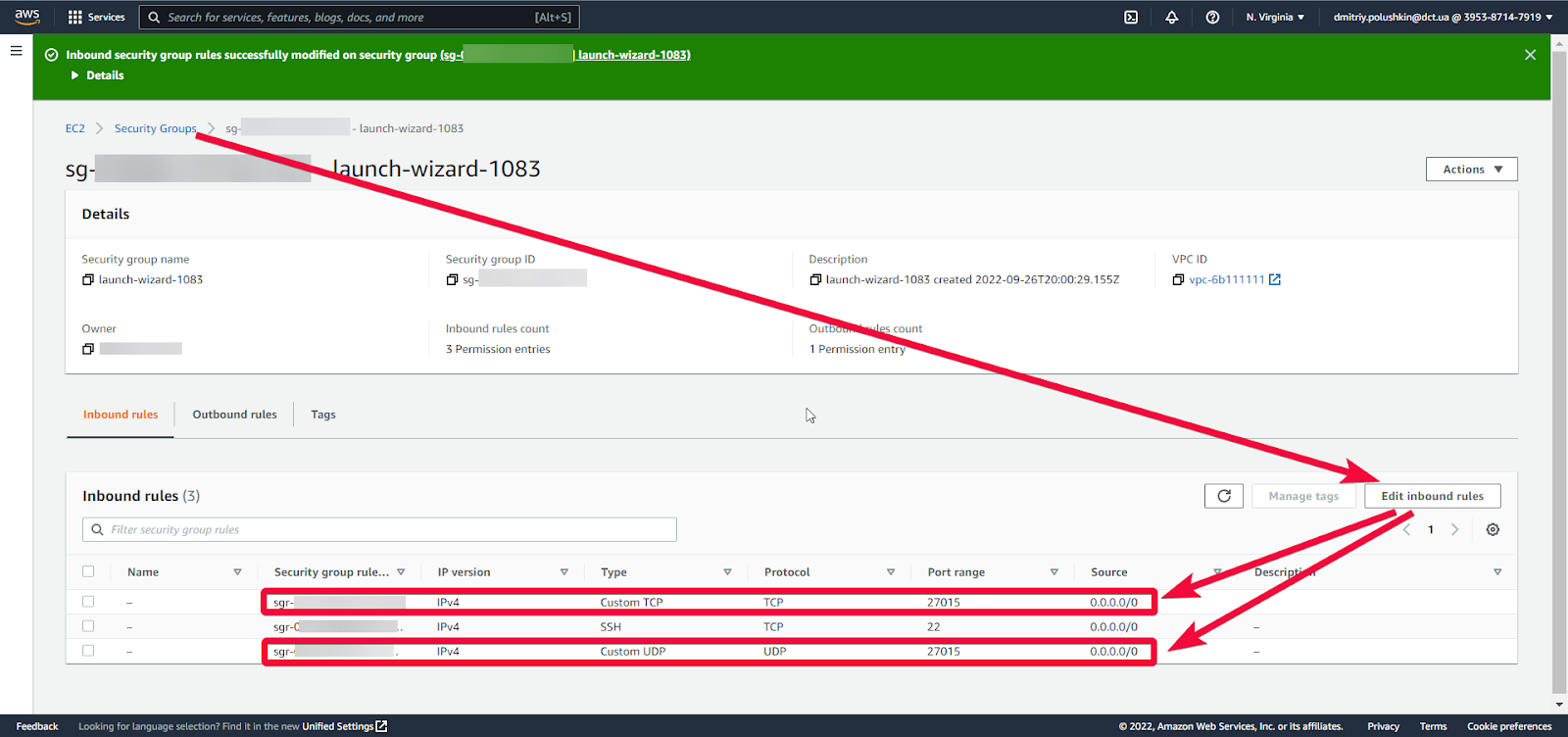Open the help question mark menu

(x=1212, y=17)
